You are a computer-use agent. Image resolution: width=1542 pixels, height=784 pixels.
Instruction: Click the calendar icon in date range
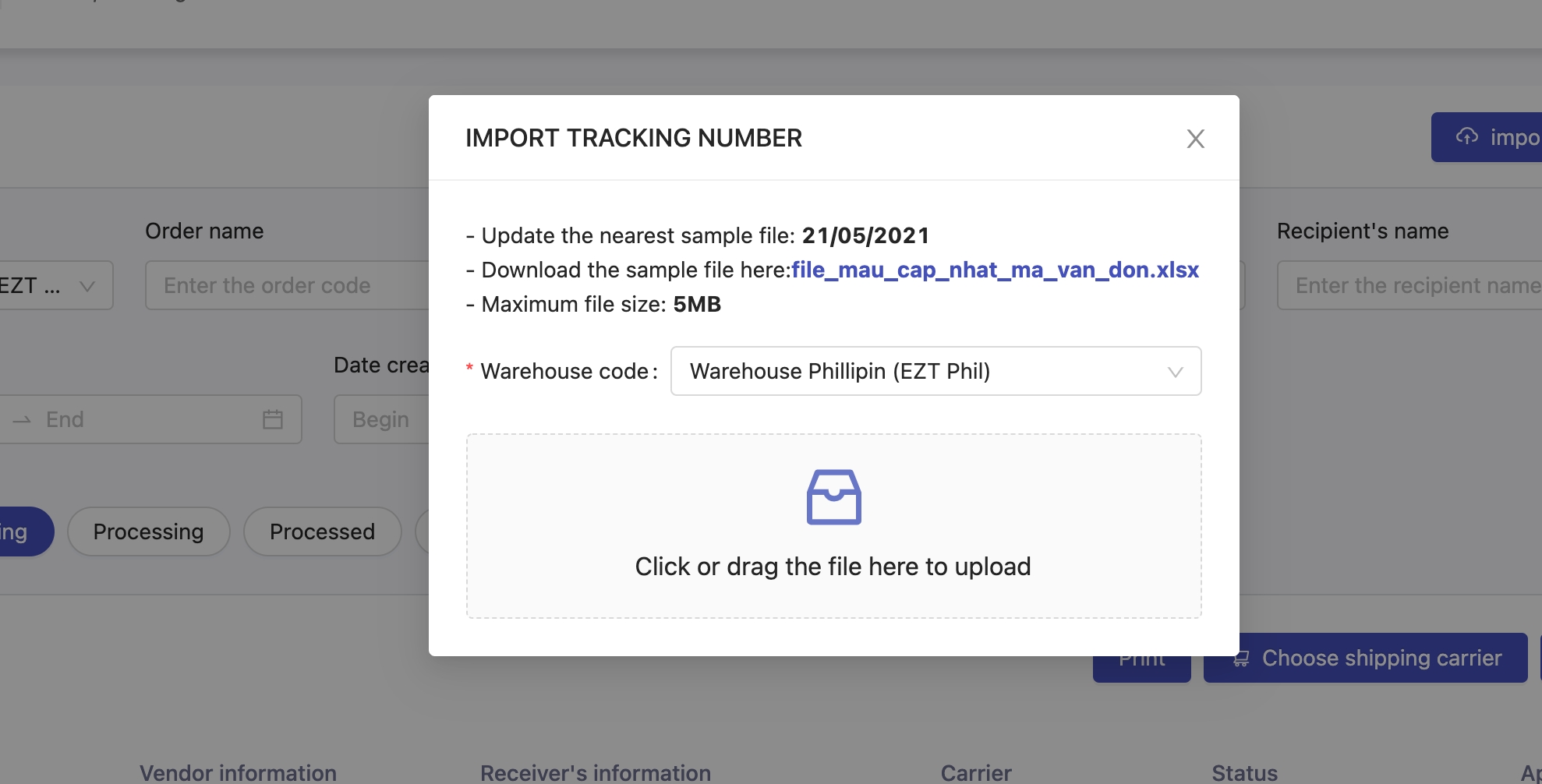pyautogui.click(x=273, y=419)
